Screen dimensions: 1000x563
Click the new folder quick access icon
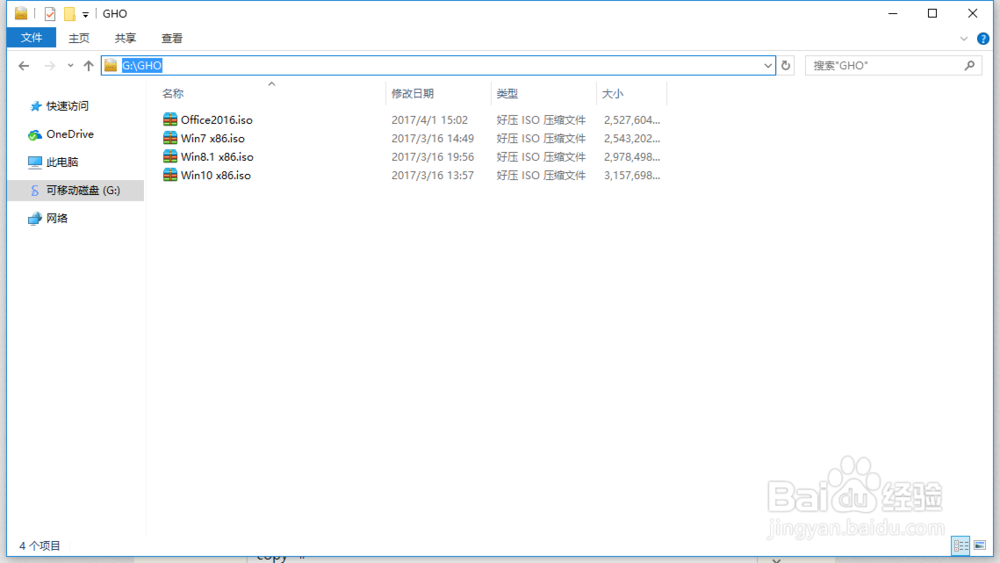(x=70, y=13)
